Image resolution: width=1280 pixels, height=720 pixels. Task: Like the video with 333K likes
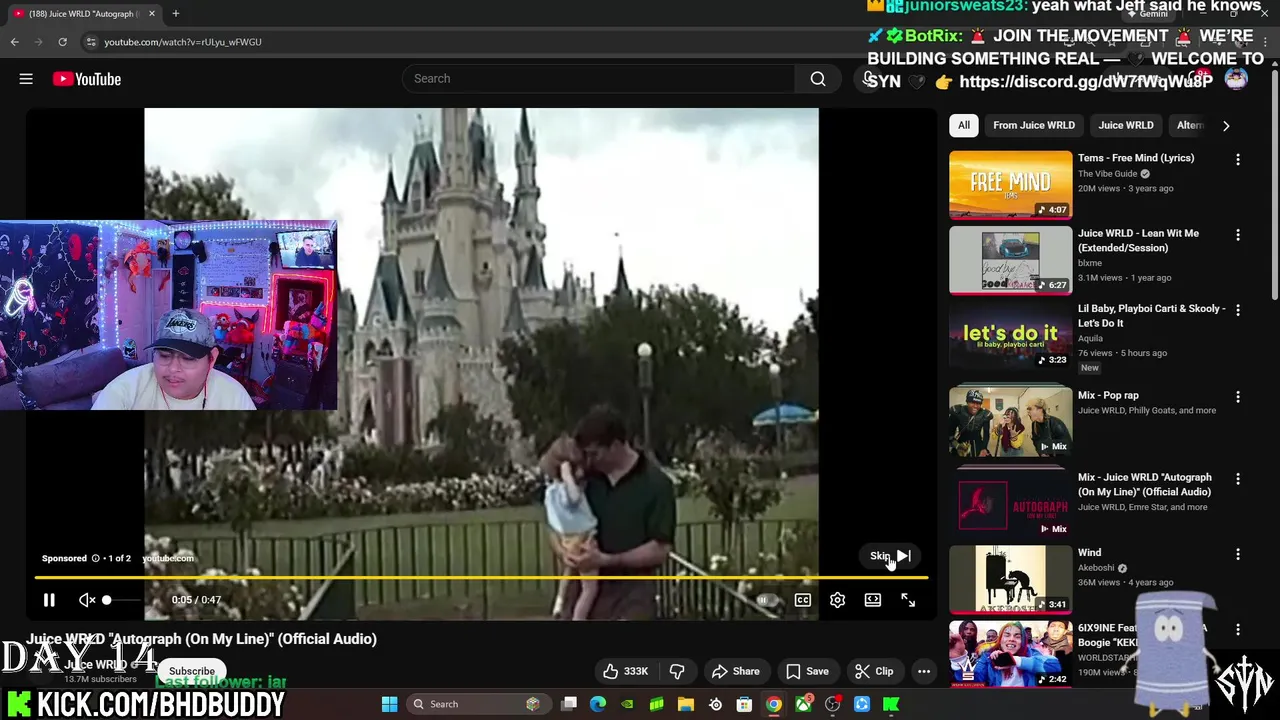pyautogui.click(x=624, y=671)
